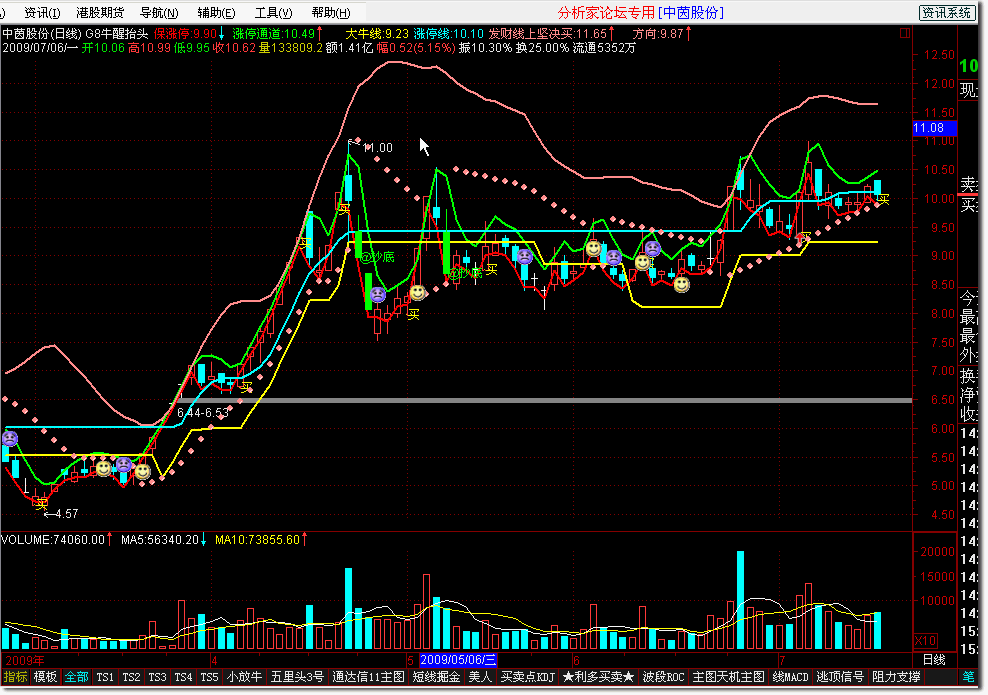Image resolution: width=988 pixels, height=695 pixels.
Task: Switch to the TS2 indicator tab
Action: tap(131, 677)
